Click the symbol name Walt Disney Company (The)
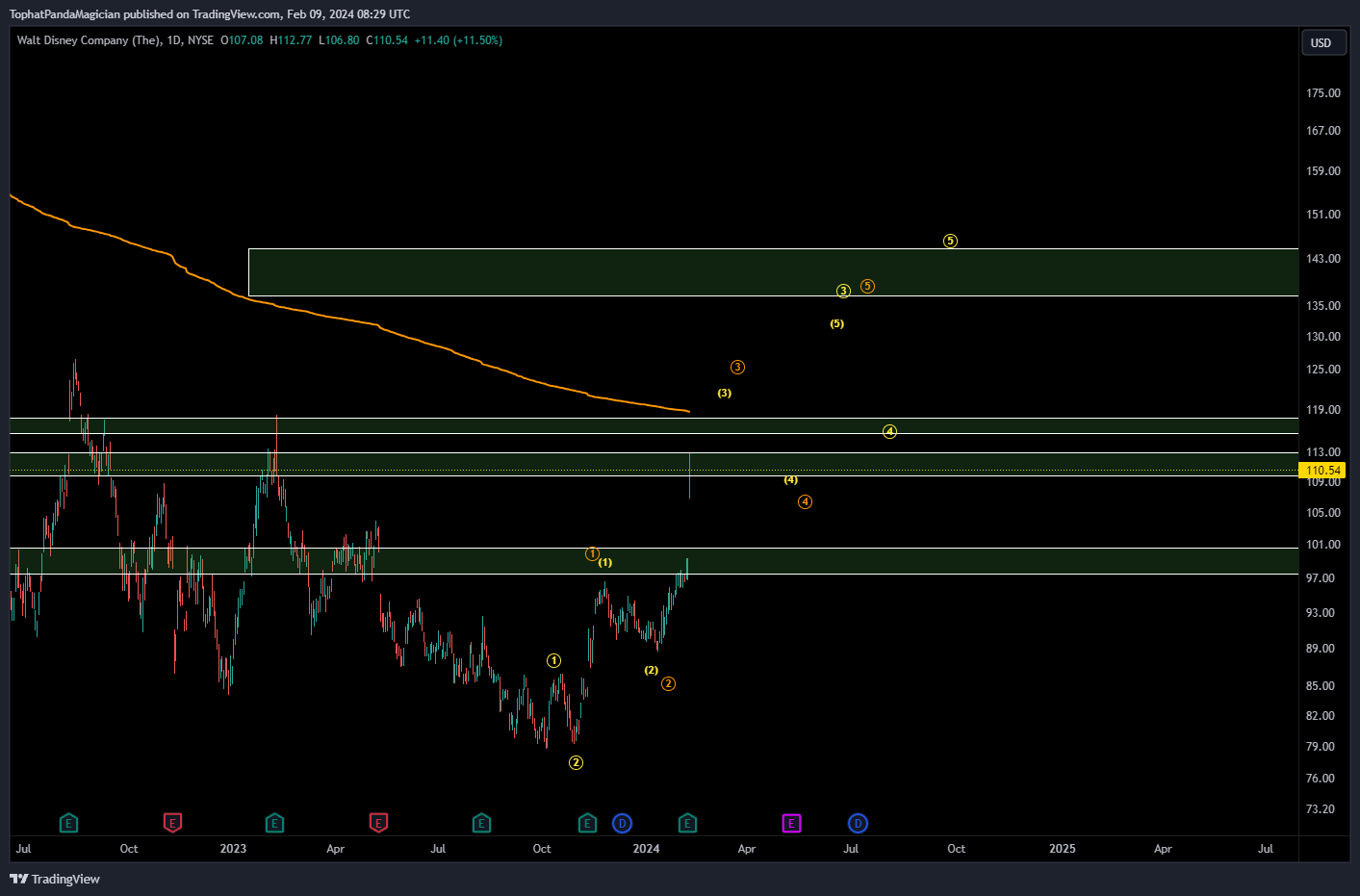 (87, 40)
